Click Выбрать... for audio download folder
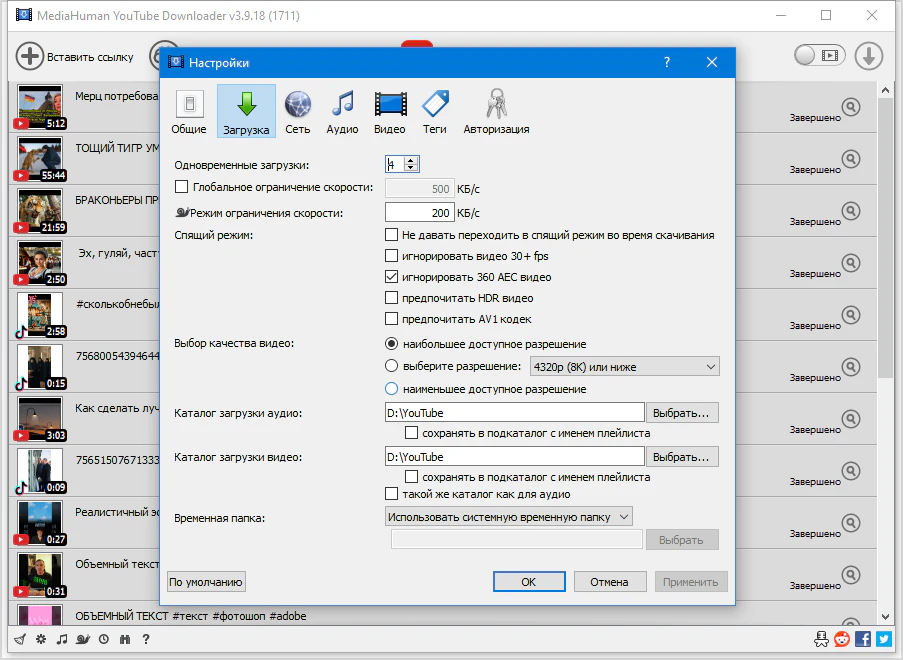The image size is (903, 660). (x=682, y=413)
